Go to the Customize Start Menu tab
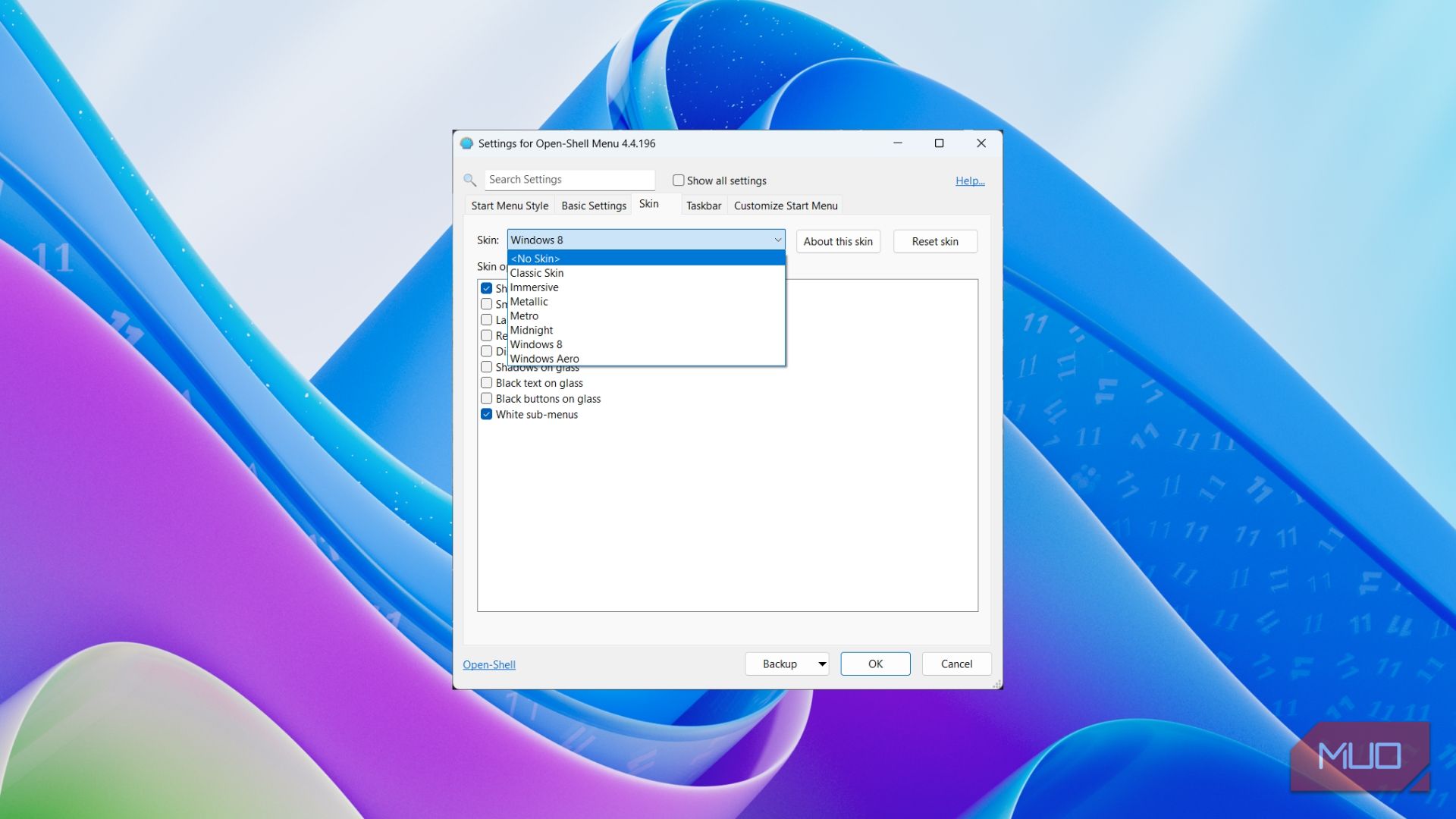Viewport: 1456px width, 819px height. pyautogui.click(x=786, y=206)
